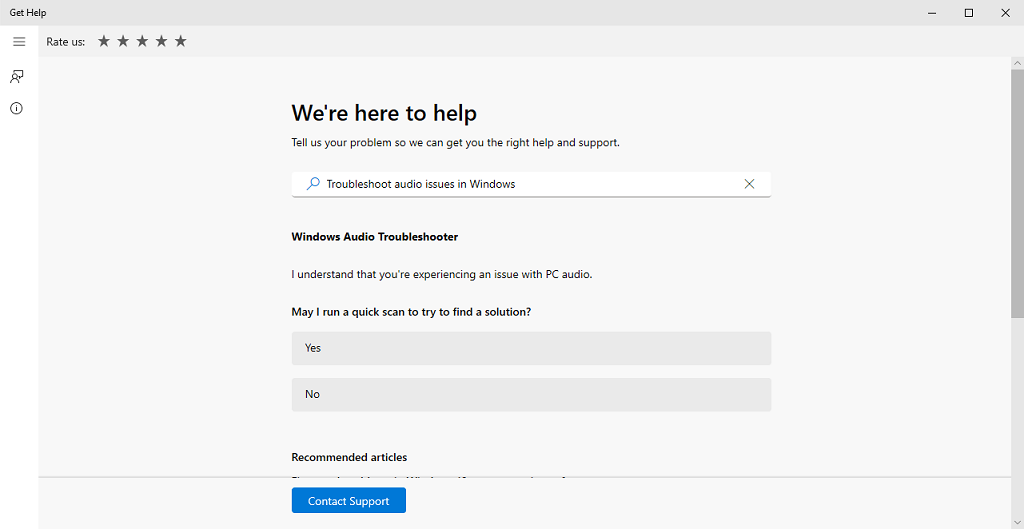Rate the app one star
This screenshot has width=1024, height=529.
pyautogui.click(x=104, y=41)
